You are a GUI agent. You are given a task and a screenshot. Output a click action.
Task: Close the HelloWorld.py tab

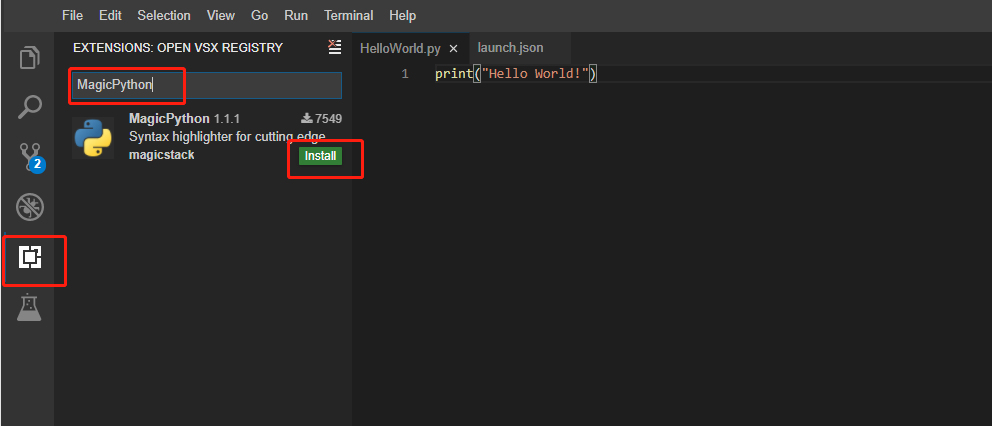tap(453, 49)
